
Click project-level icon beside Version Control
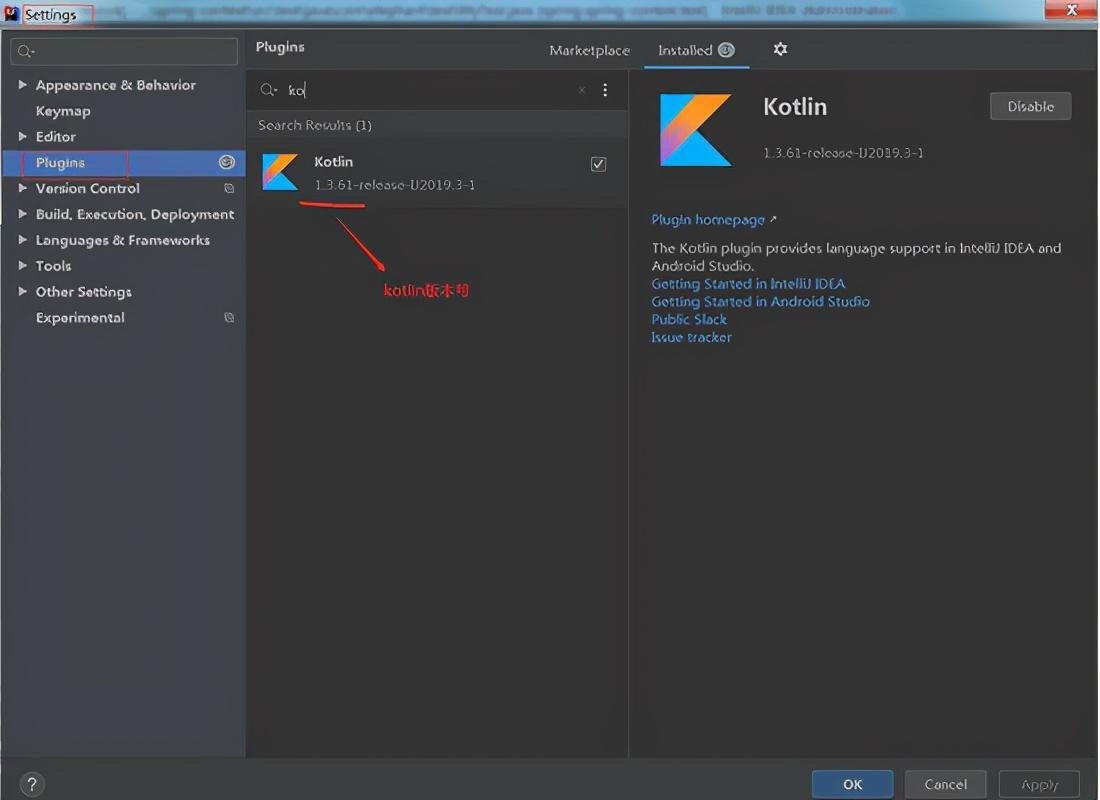[229, 188]
